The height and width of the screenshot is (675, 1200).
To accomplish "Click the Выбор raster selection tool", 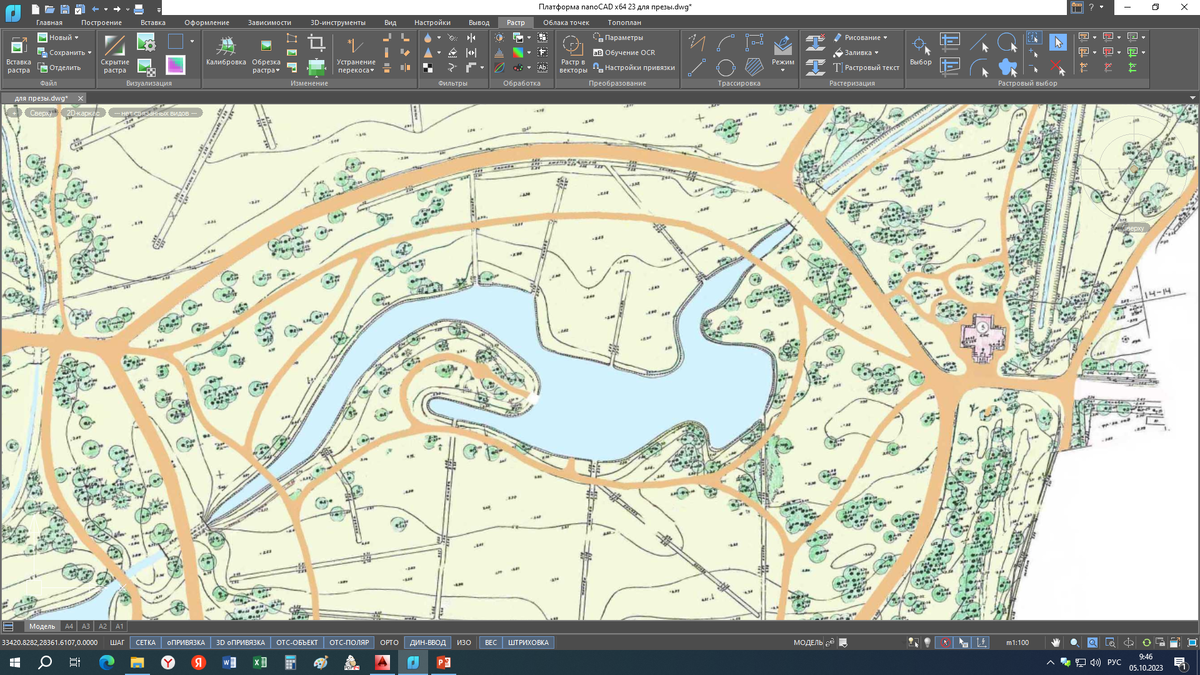I will 920,50.
